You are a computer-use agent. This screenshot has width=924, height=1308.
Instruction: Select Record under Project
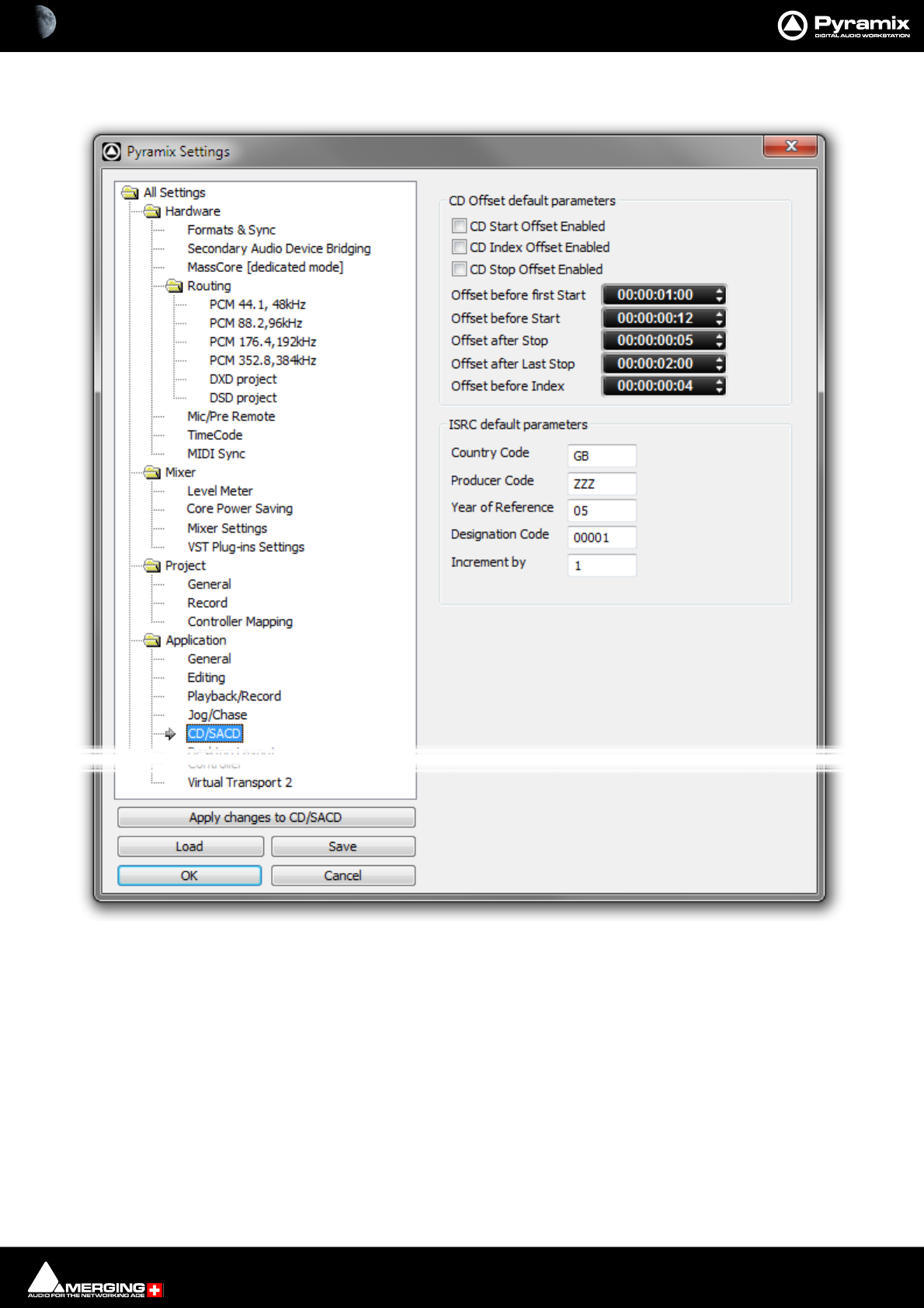(207, 603)
